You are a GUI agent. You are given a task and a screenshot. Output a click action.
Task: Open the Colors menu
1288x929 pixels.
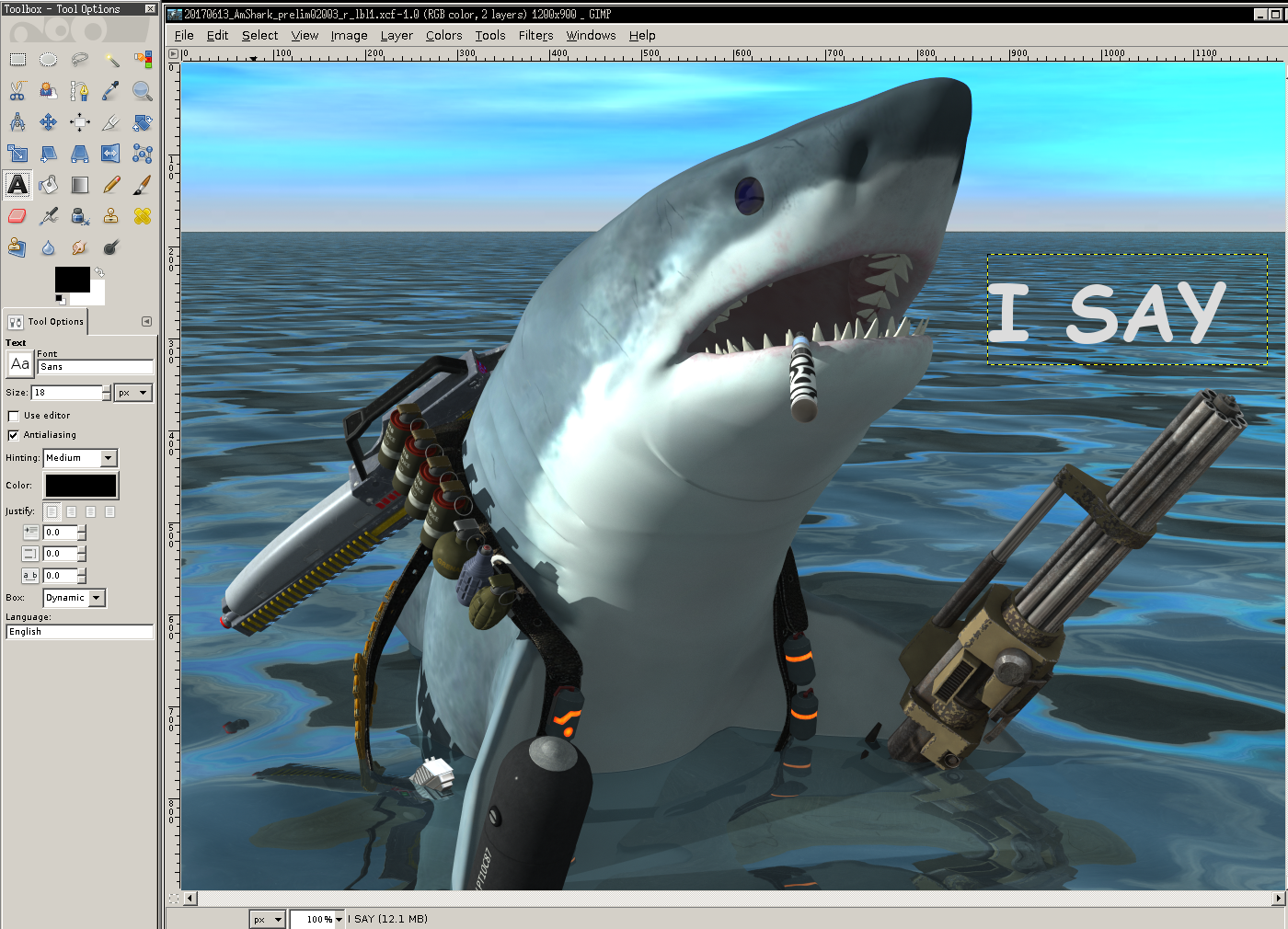pos(443,35)
